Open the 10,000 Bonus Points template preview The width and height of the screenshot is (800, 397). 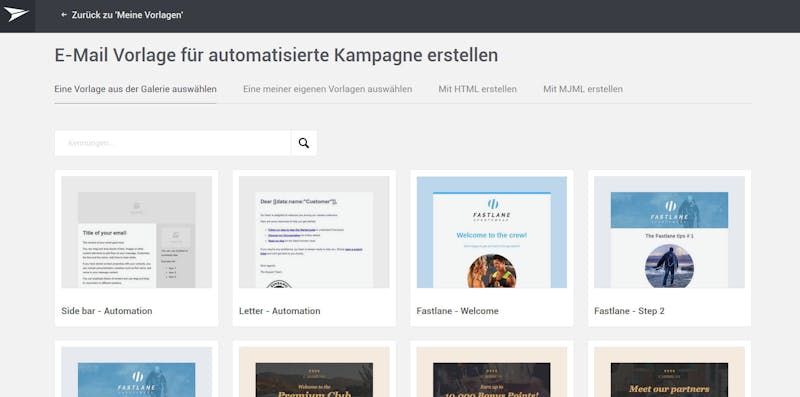coord(491,372)
